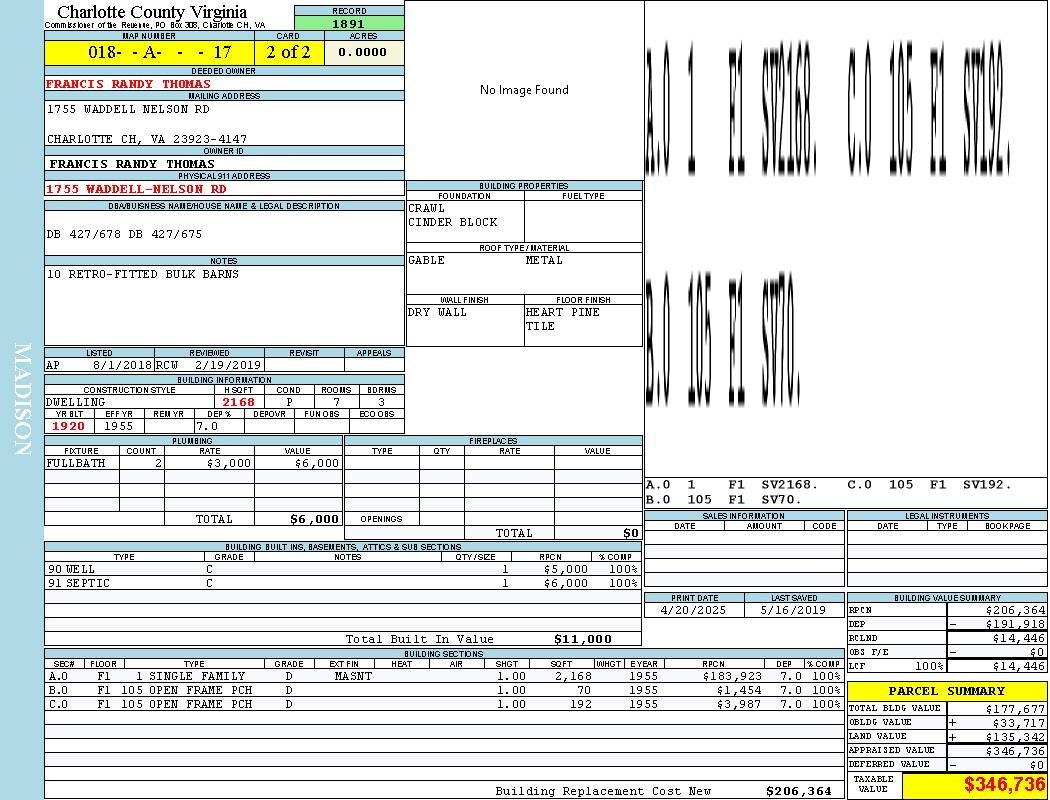Click LAND VALUE $135,342

point(1015,736)
